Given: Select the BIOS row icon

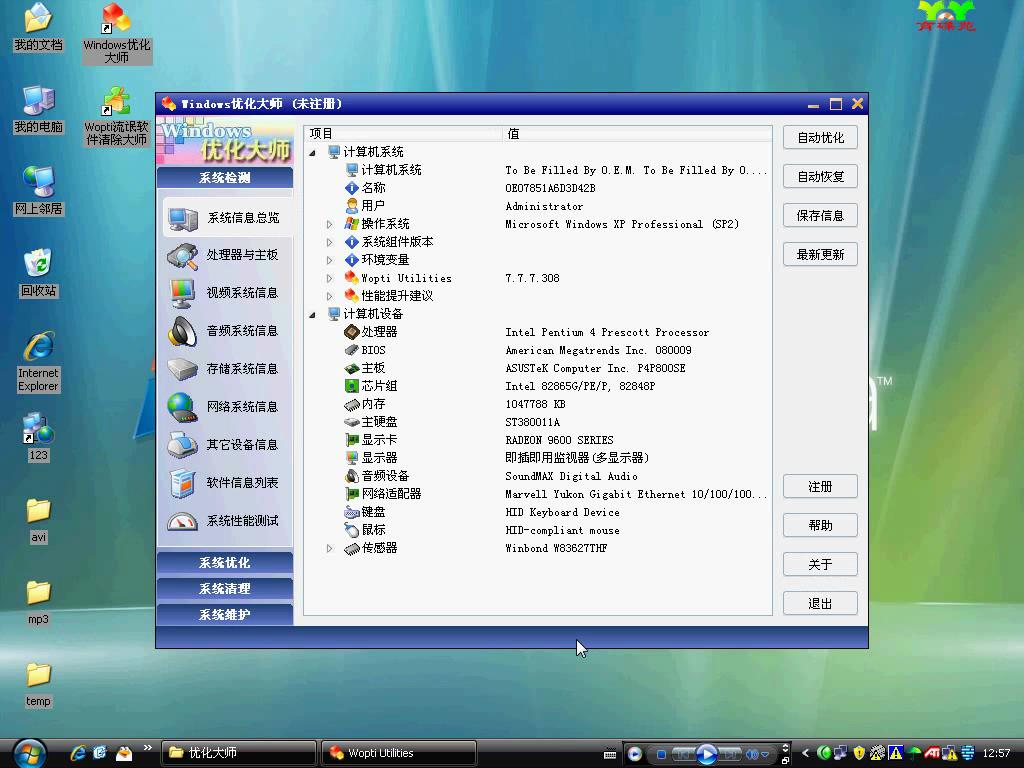Looking at the screenshot, I should click(352, 350).
